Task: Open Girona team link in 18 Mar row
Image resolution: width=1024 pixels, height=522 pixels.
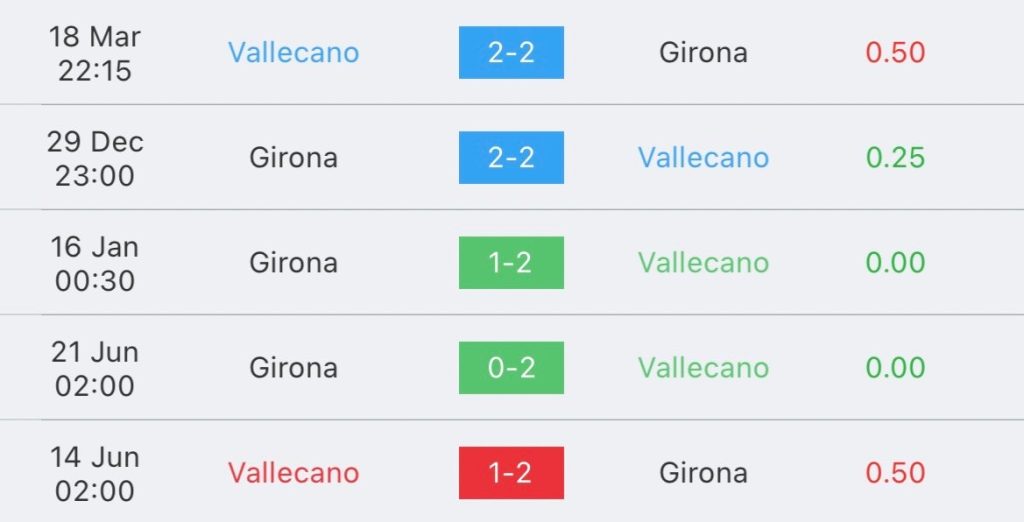Action: tap(703, 52)
